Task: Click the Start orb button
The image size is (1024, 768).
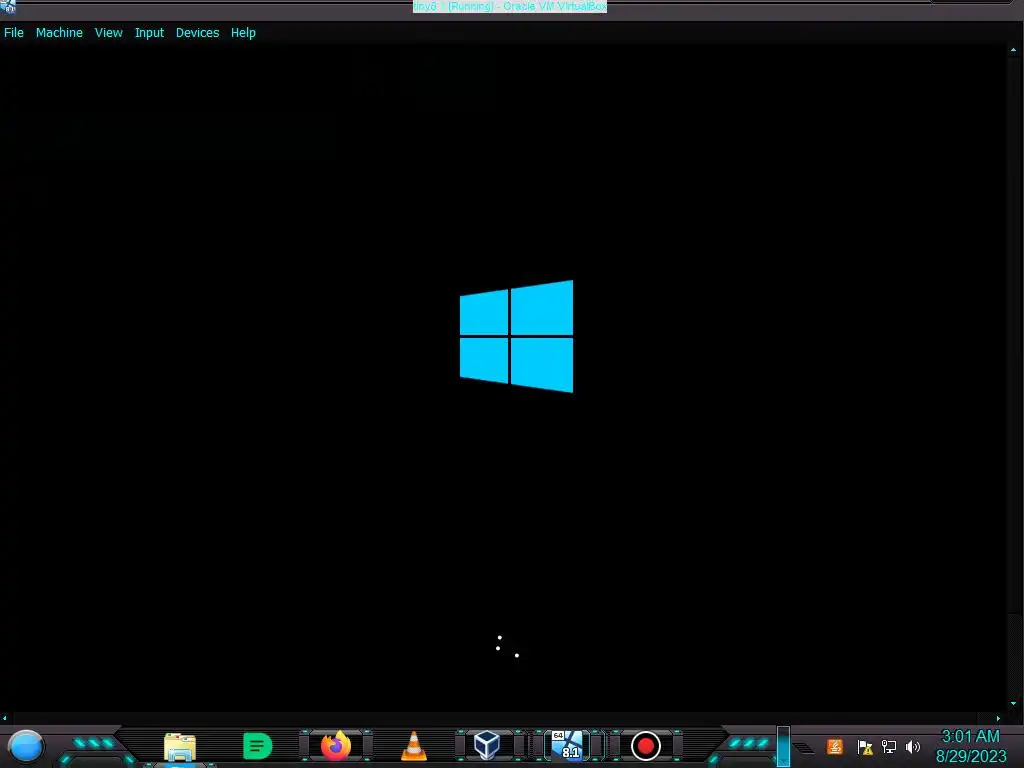Action: point(26,746)
